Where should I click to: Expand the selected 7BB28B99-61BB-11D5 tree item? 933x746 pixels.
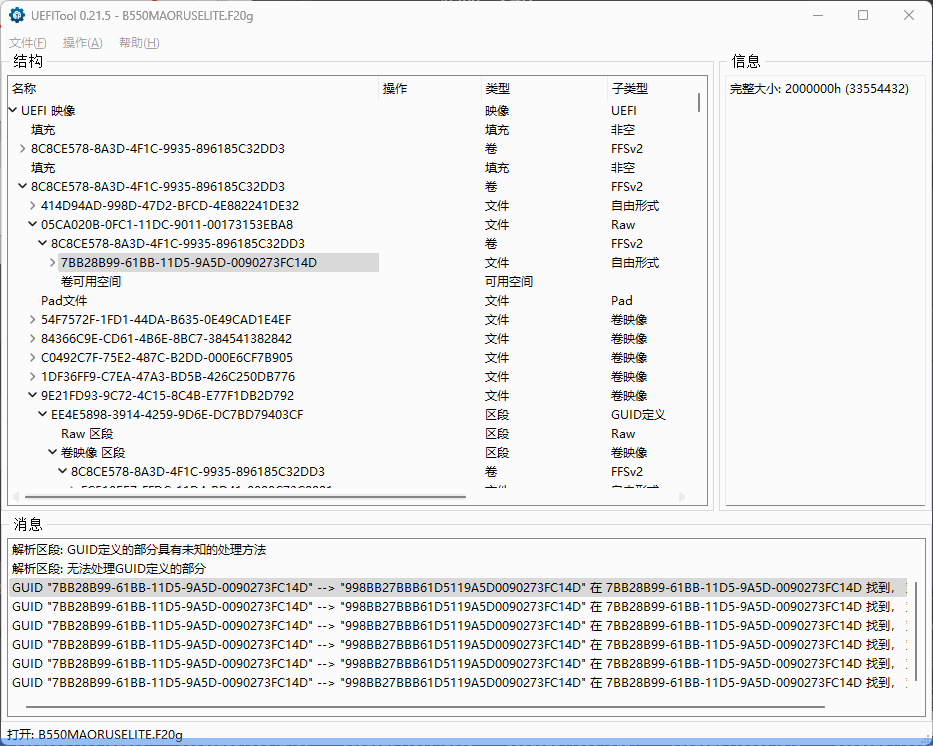tap(53, 263)
